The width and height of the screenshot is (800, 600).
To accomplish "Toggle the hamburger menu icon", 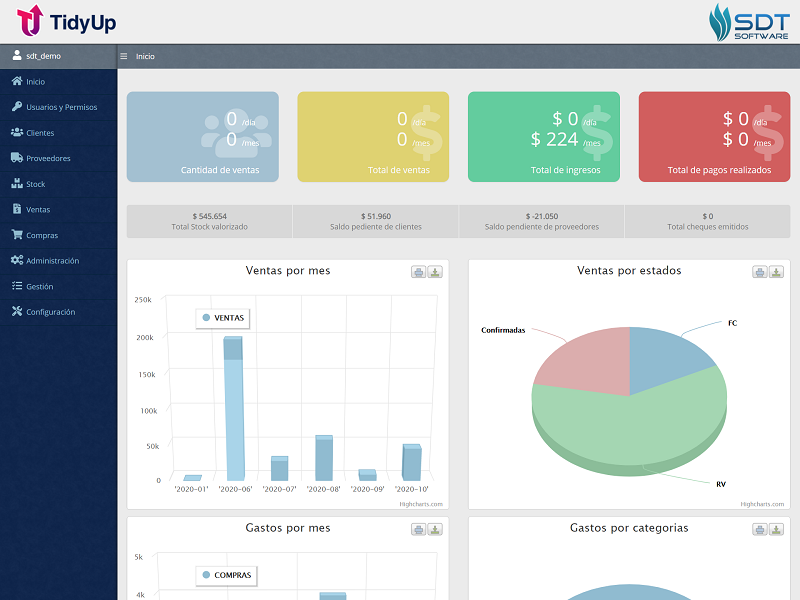I will pos(123,56).
